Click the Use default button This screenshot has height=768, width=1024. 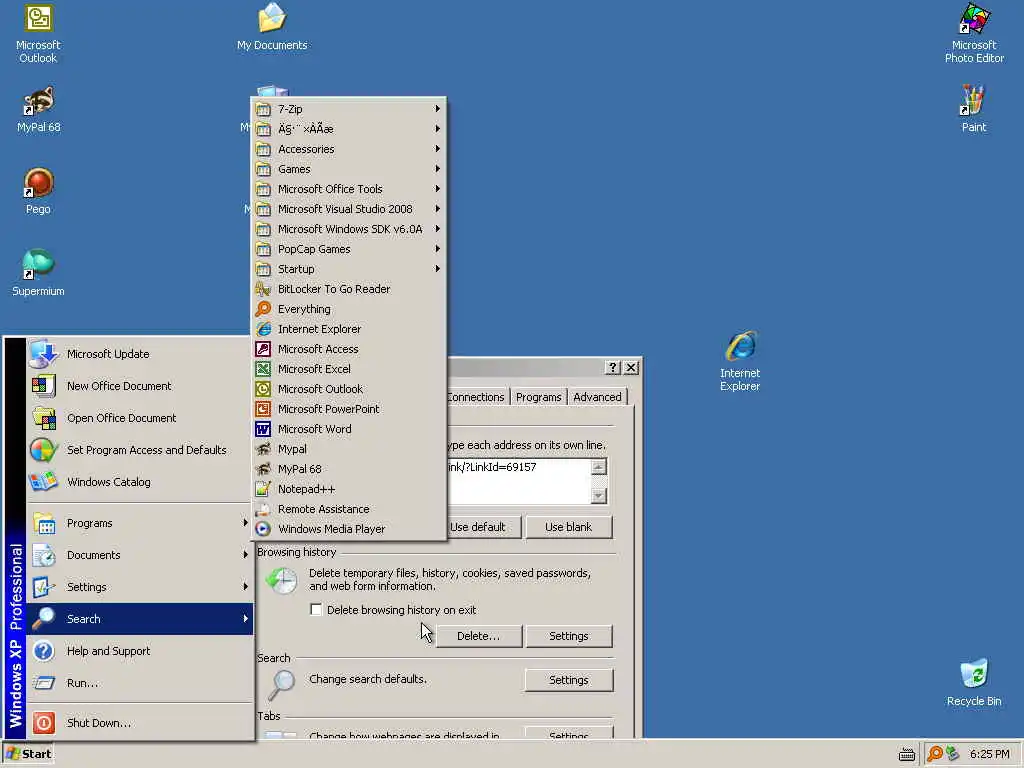click(x=483, y=527)
